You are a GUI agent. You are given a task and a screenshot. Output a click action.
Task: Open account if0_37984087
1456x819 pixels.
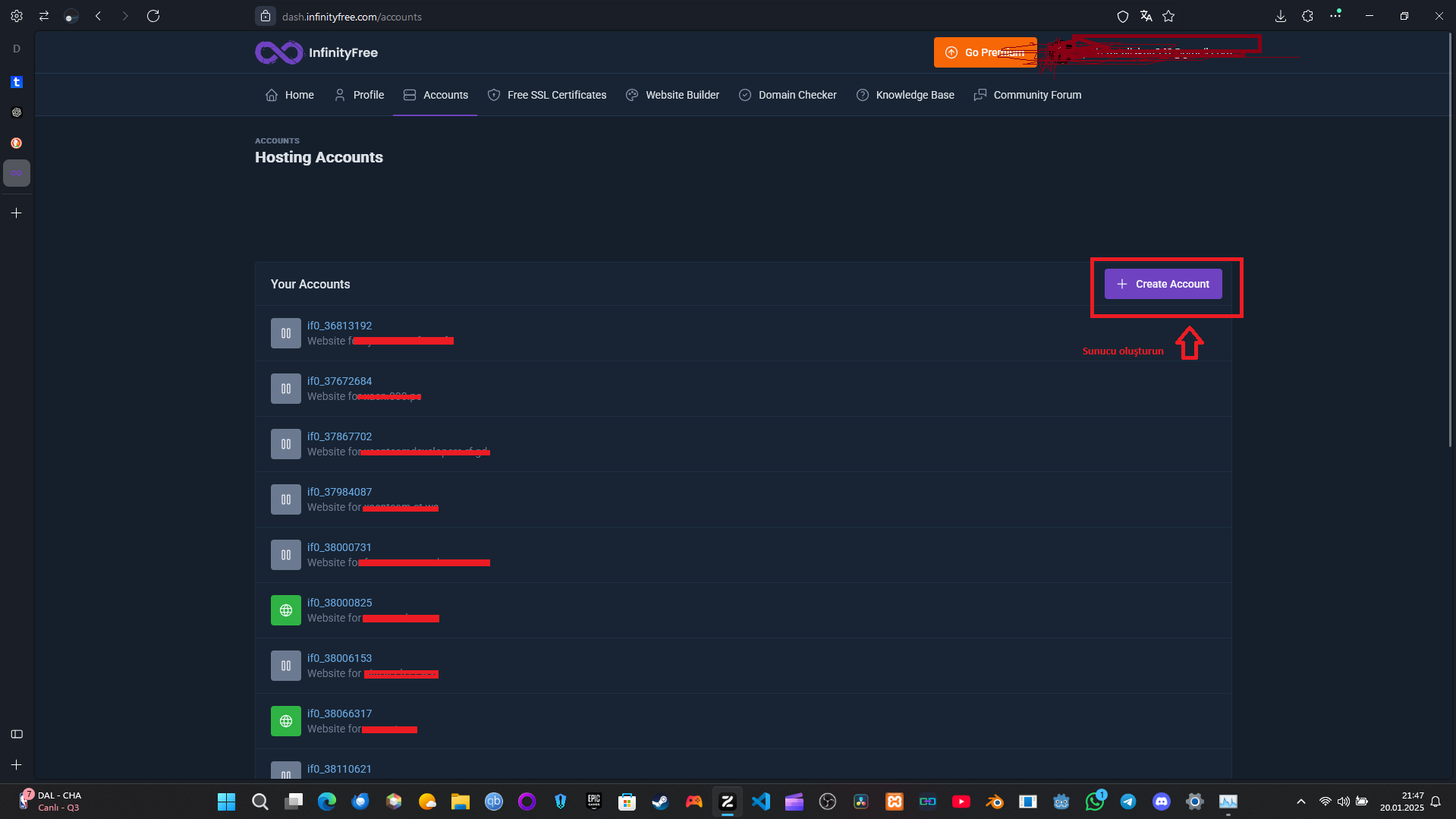(x=339, y=492)
